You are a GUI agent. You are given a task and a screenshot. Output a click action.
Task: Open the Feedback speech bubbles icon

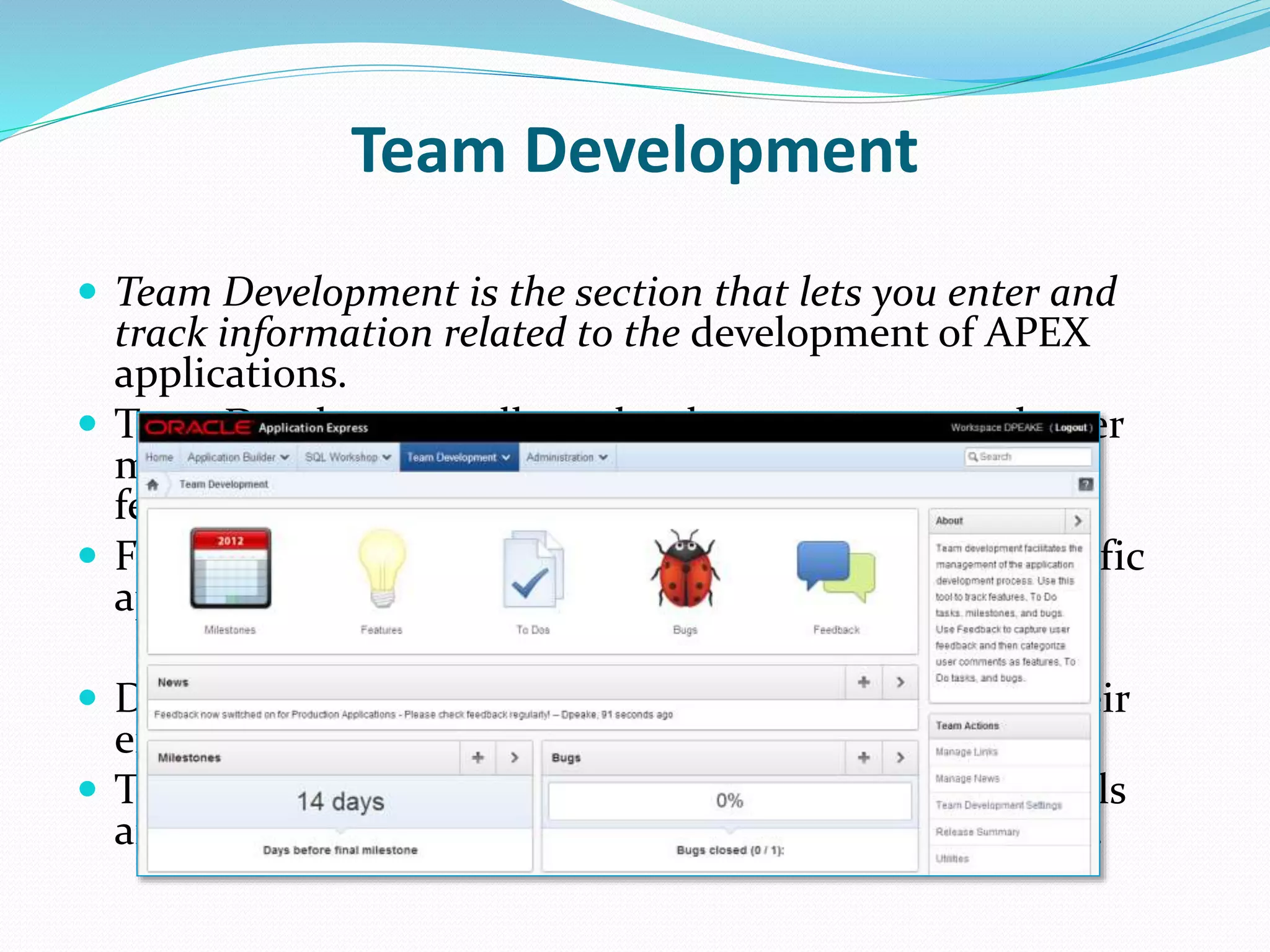(x=836, y=570)
